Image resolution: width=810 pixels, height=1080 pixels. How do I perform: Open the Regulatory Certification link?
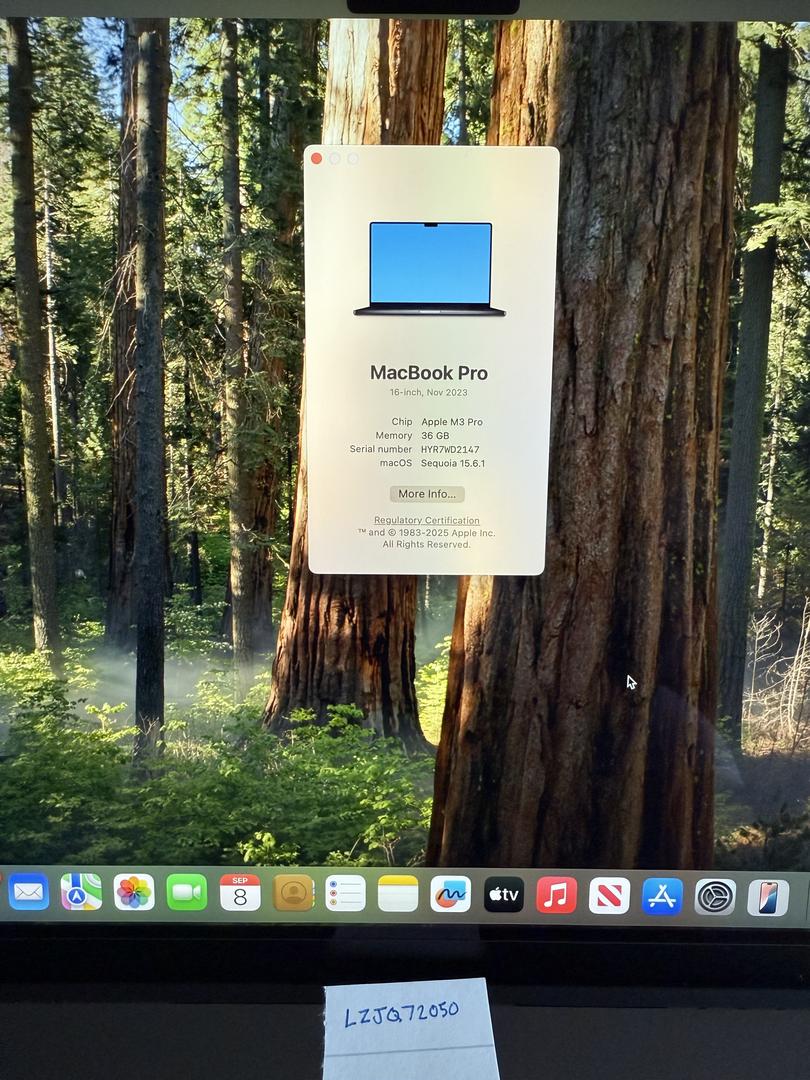427,520
